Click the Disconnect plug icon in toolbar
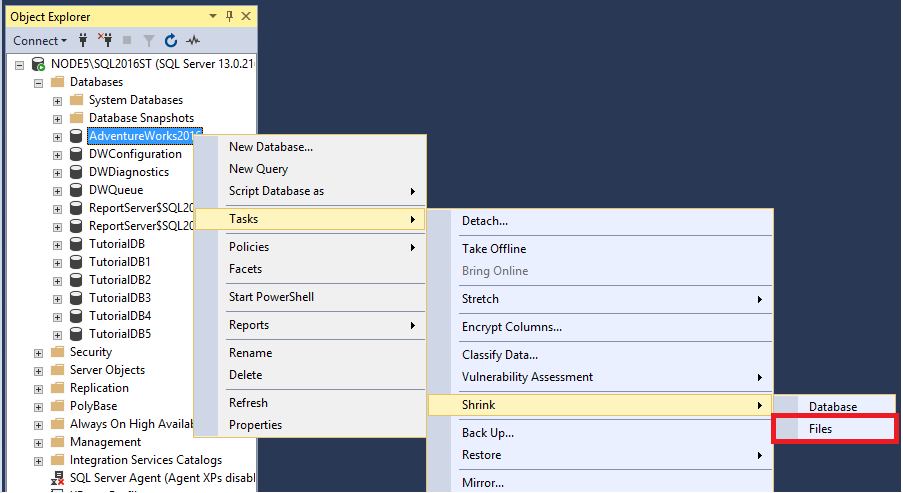 pos(105,41)
